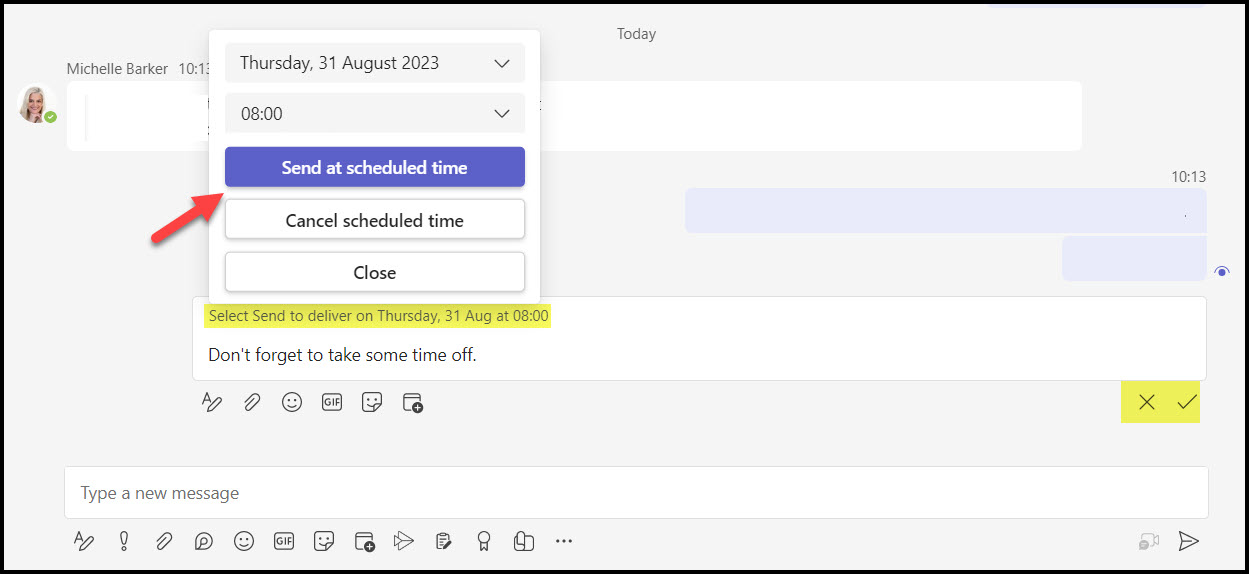Open the 08:00 time dropdown

point(375,113)
